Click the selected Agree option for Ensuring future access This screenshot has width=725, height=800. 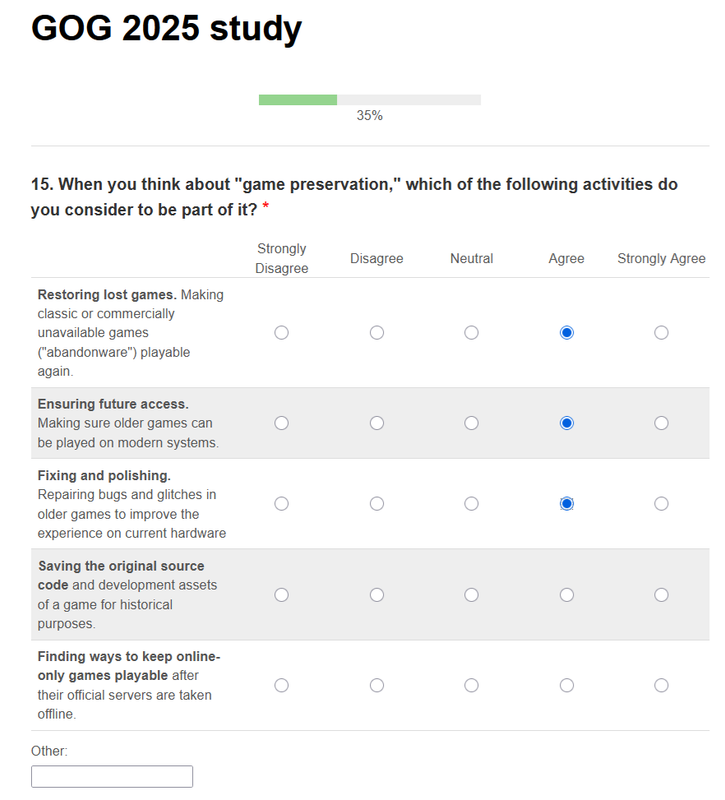point(566,423)
